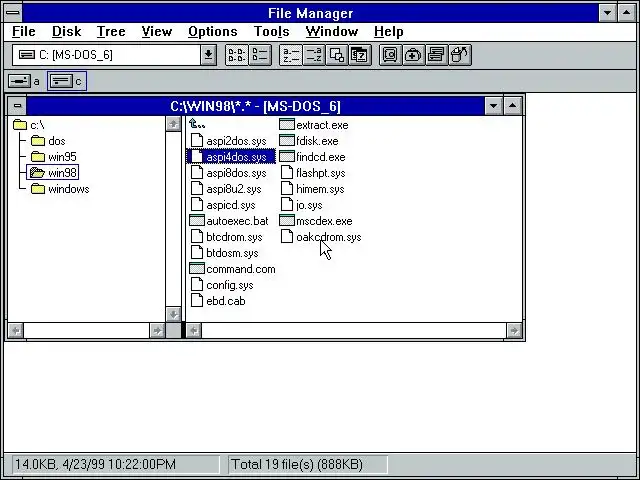Select the c:\ root folder in tree
The height and width of the screenshot is (480, 640).
(x=29, y=124)
